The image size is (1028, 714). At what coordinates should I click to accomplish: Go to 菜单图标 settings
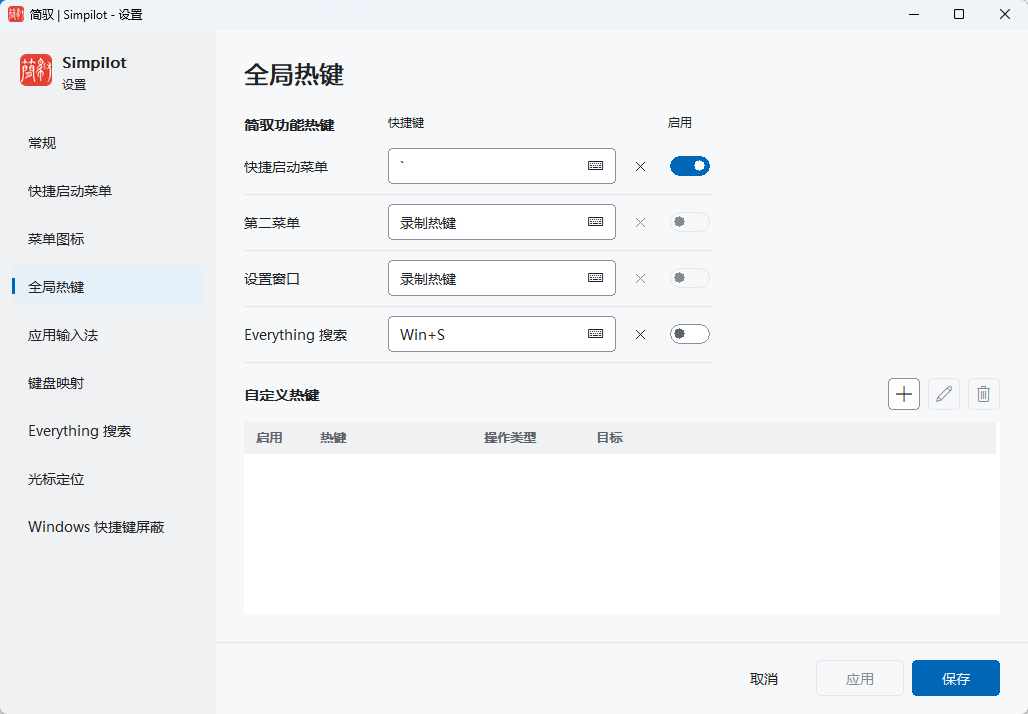coord(108,239)
